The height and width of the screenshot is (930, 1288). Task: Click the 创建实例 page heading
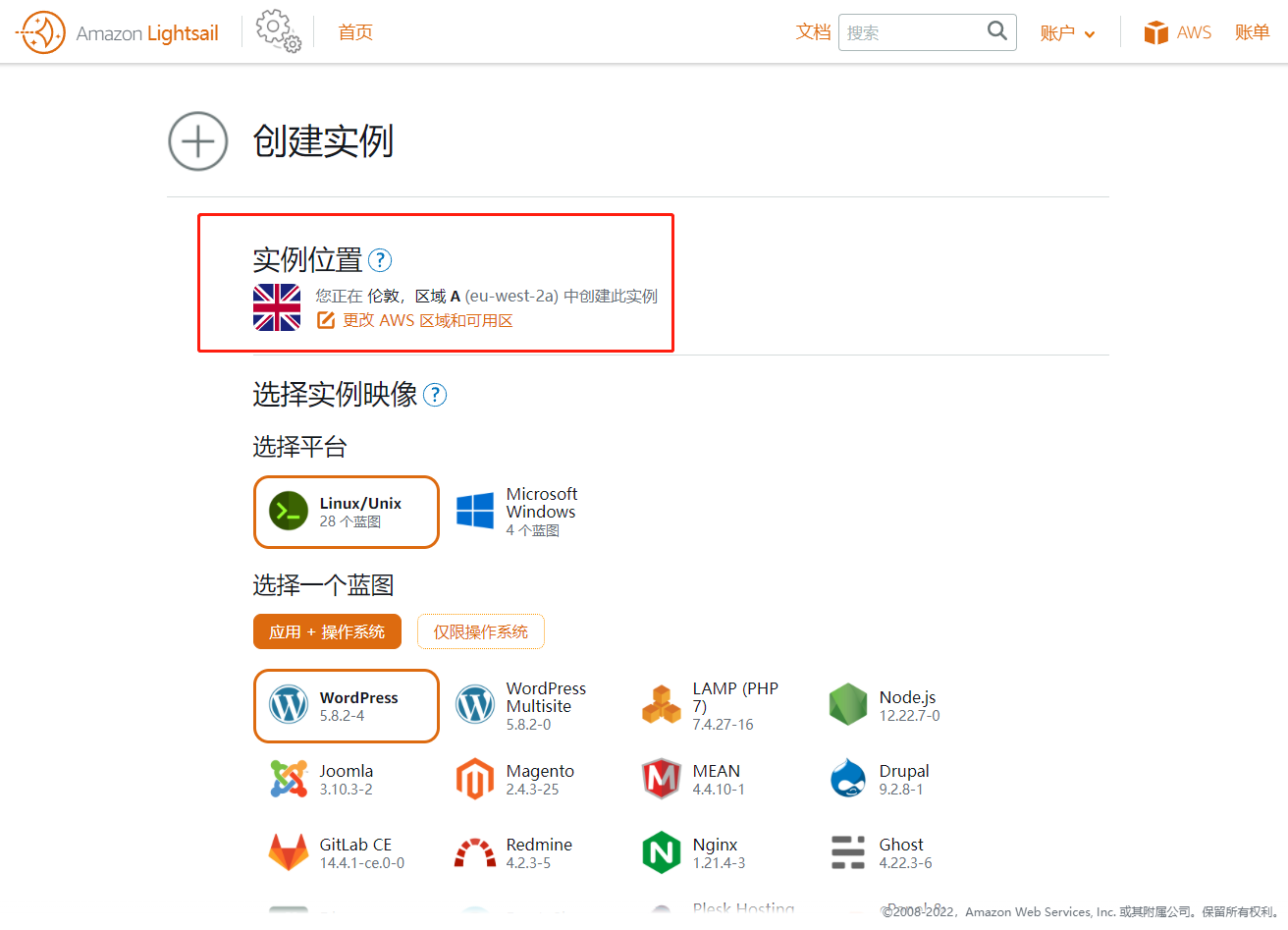click(x=323, y=141)
